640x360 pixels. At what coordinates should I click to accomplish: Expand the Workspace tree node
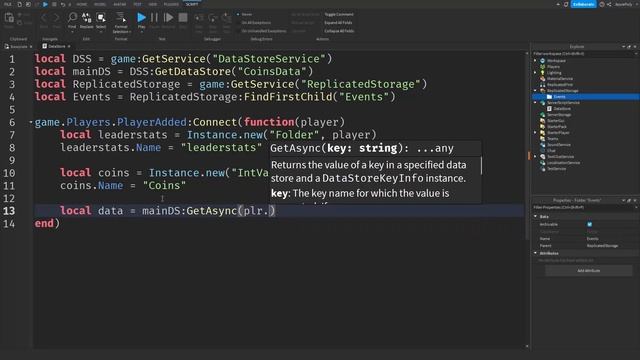536,60
